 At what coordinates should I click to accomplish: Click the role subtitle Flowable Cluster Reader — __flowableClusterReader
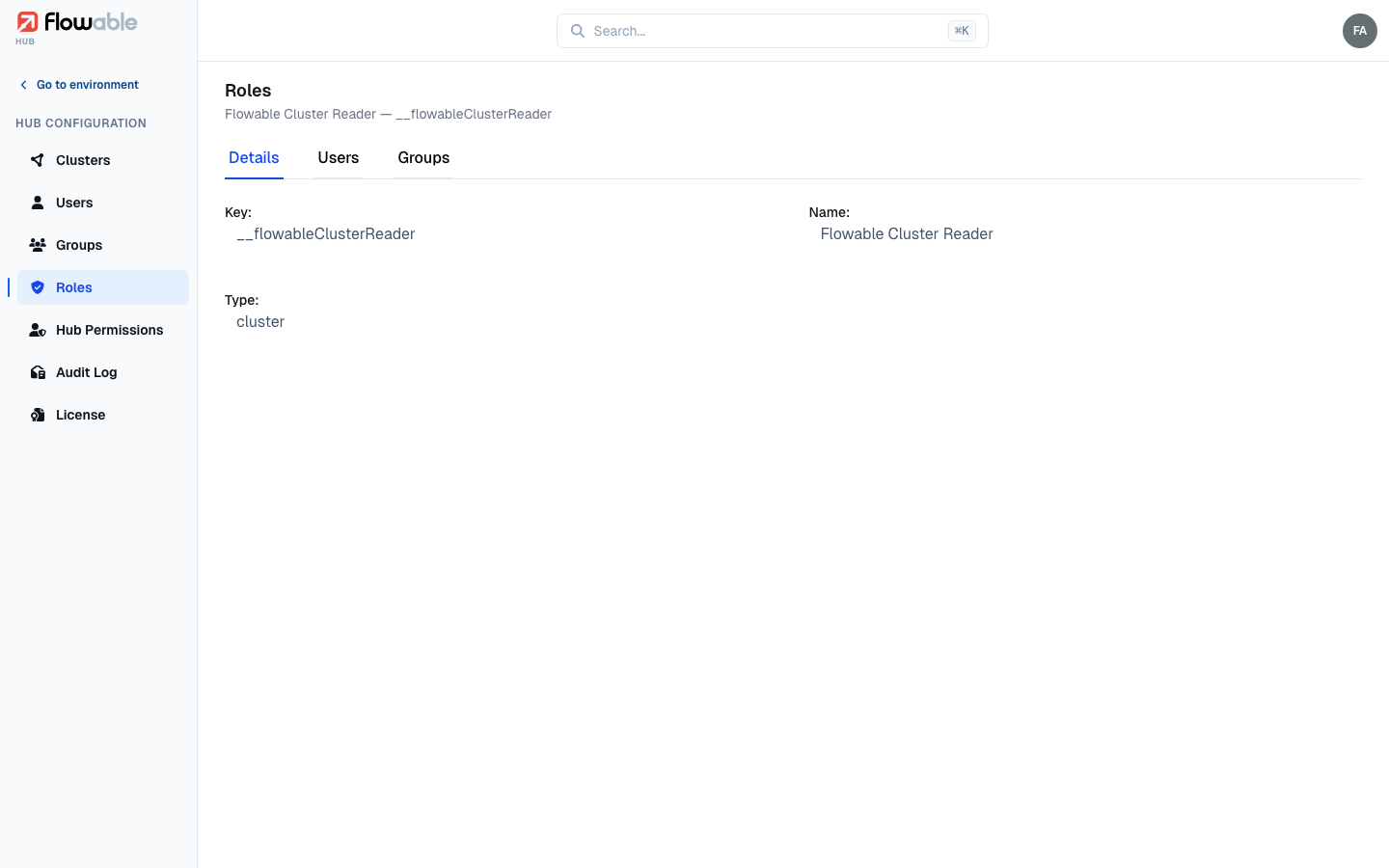click(x=388, y=114)
